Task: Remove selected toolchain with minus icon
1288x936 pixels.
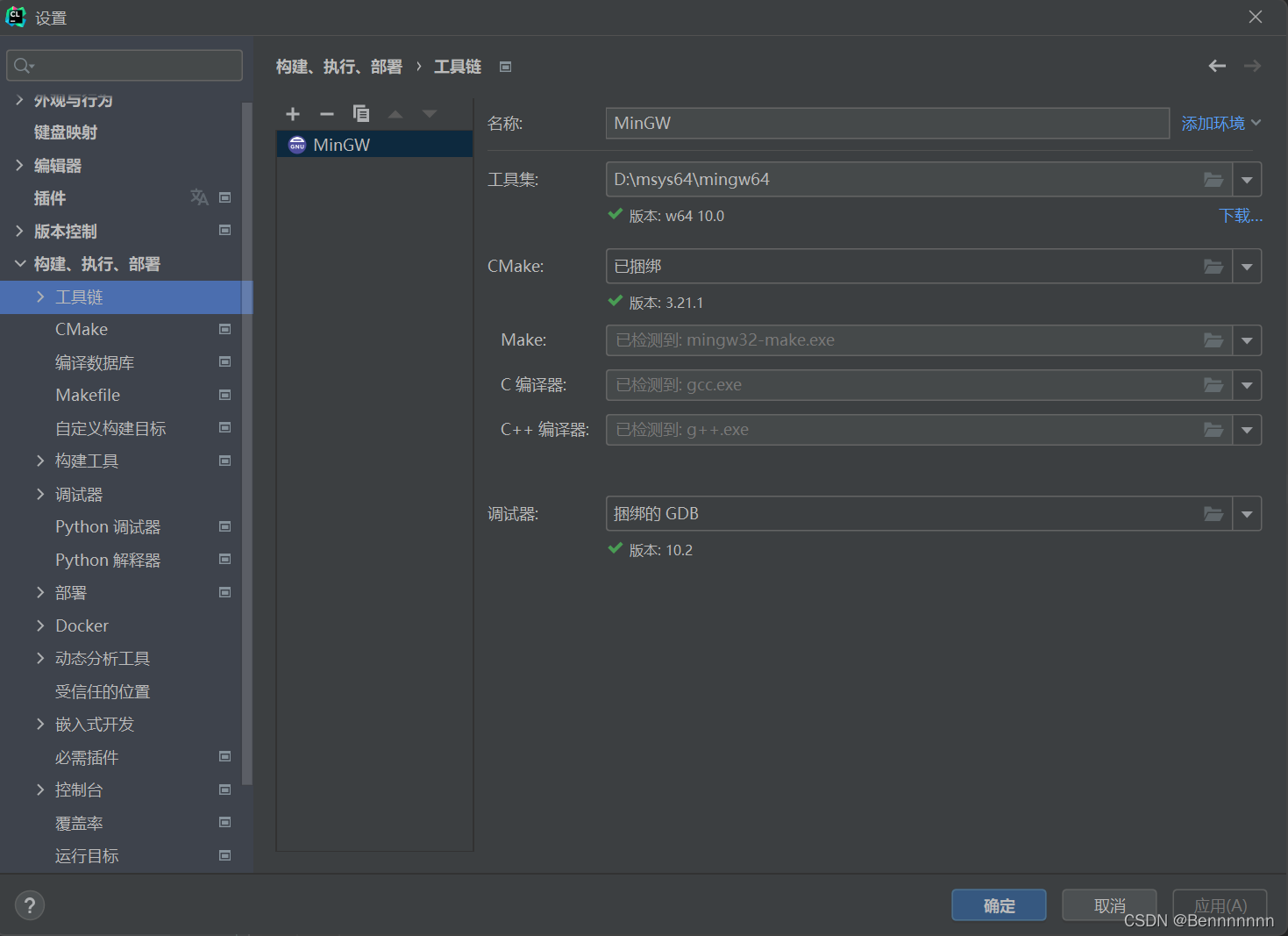Action: (x=327, y=114)
